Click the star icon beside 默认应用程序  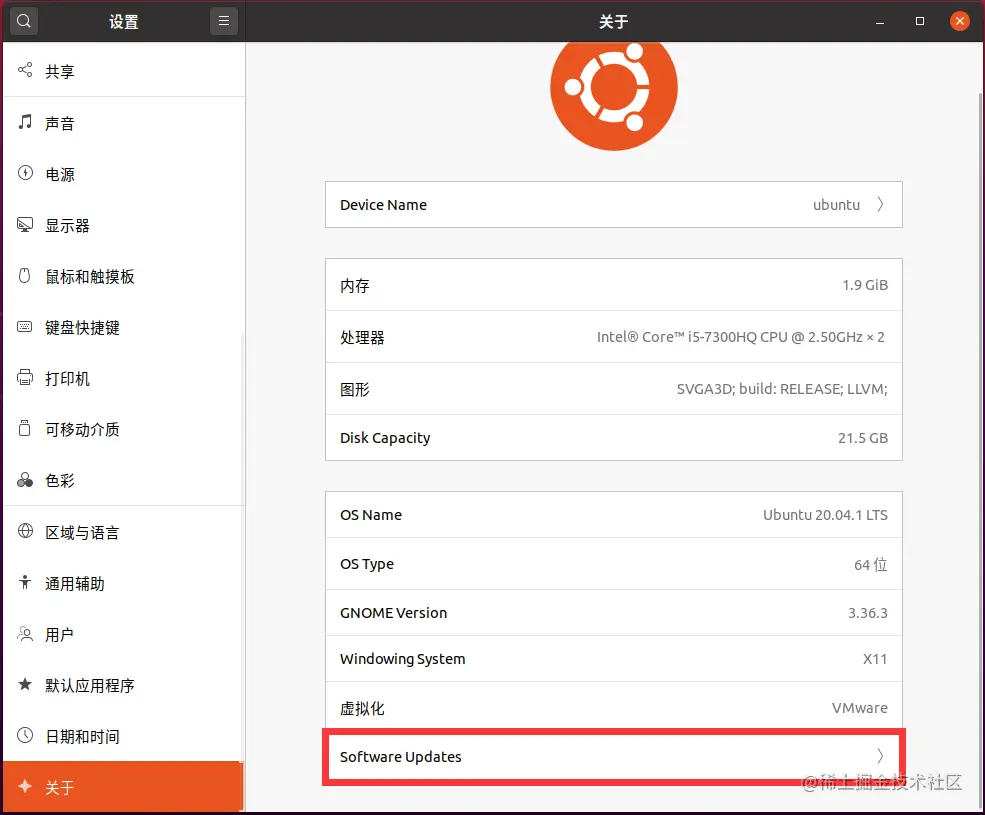click(x=24, y=684)
